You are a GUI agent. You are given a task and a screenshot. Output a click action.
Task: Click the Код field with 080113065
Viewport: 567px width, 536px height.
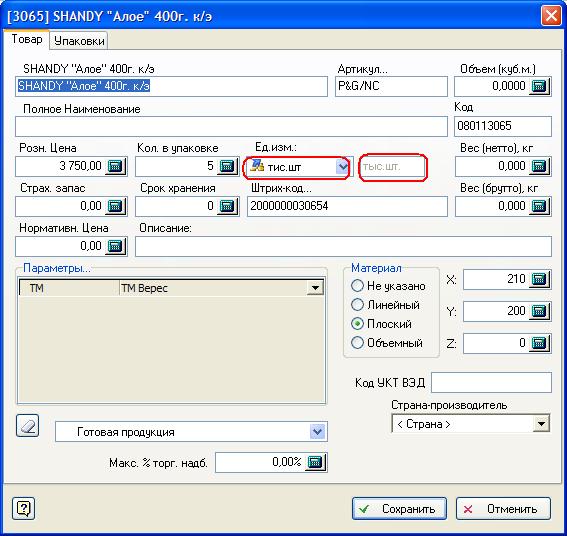click(503, 126)
